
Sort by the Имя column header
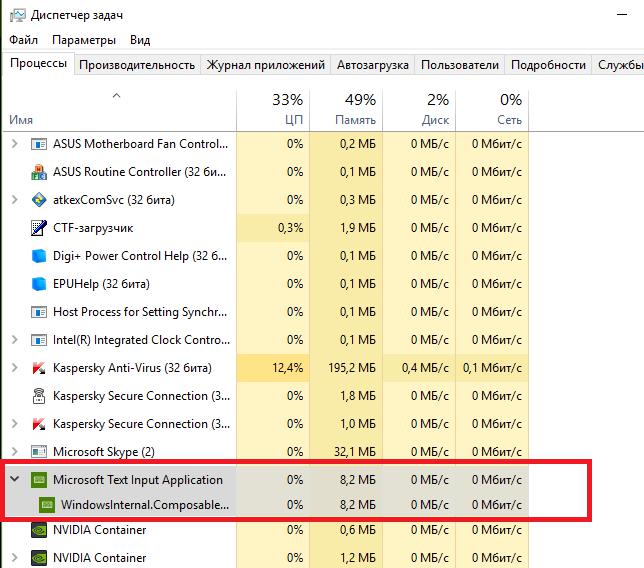pos(119,110)
